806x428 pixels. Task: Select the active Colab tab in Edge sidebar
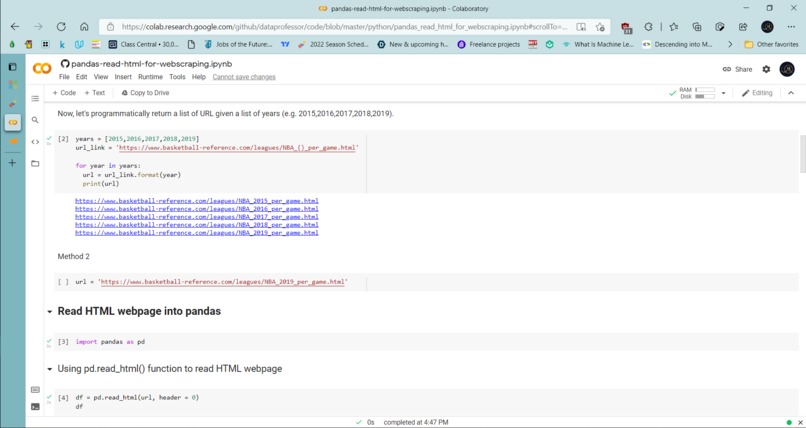click(x=13, y=122)
